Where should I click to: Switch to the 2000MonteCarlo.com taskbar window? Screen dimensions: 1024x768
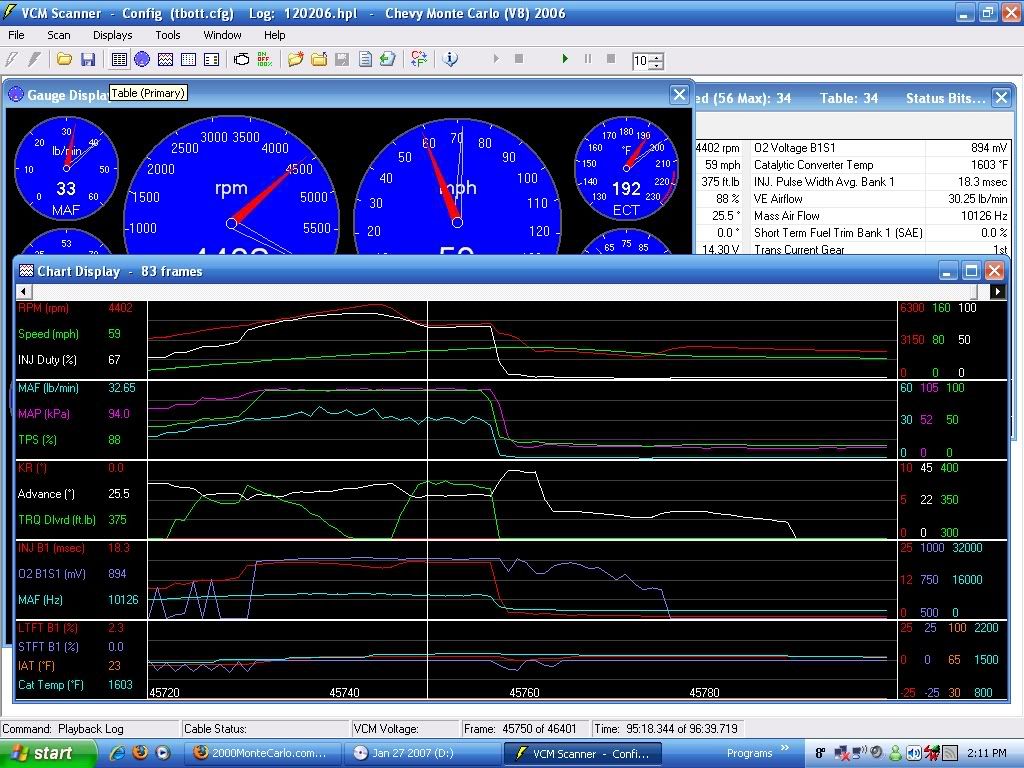tap(262, 753)
